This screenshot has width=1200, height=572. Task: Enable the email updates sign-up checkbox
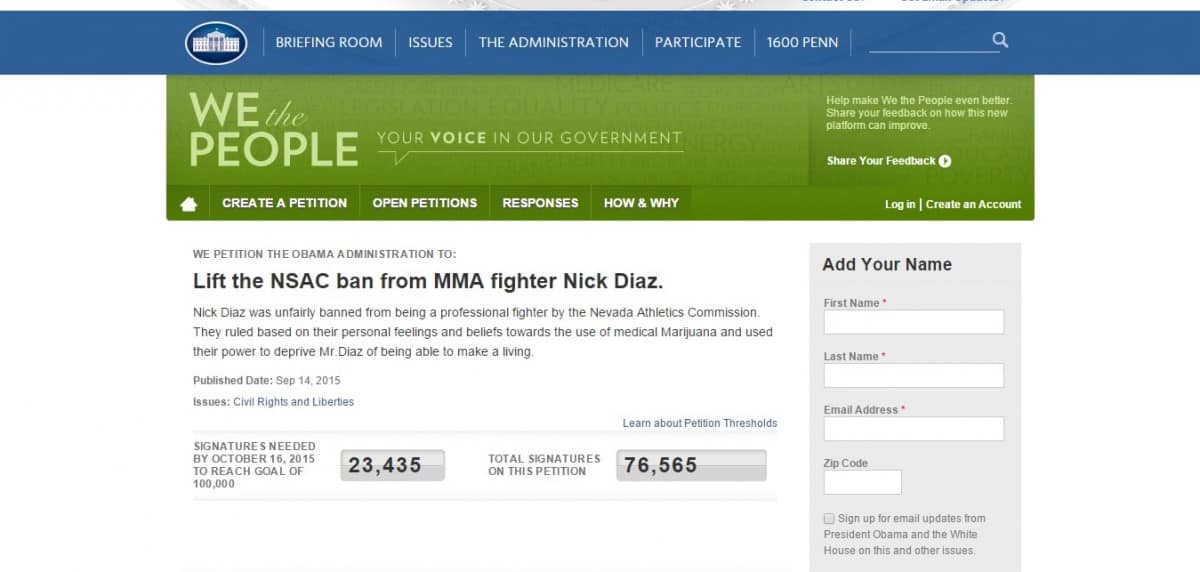(829, 518)
